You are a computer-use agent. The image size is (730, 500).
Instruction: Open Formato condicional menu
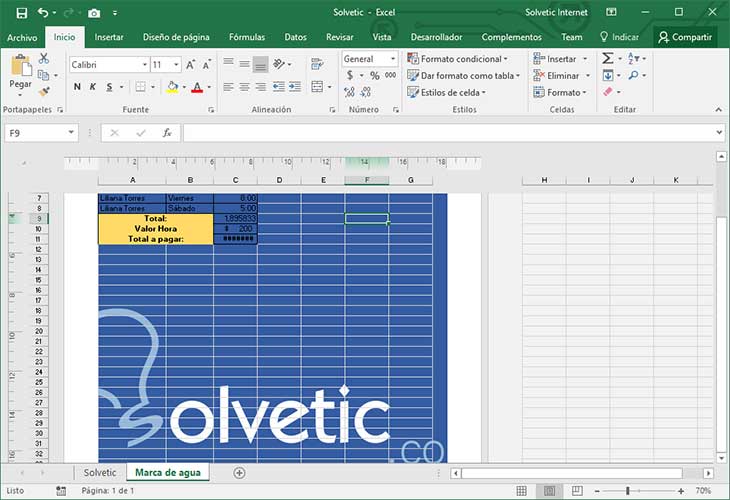click(458, 59)
